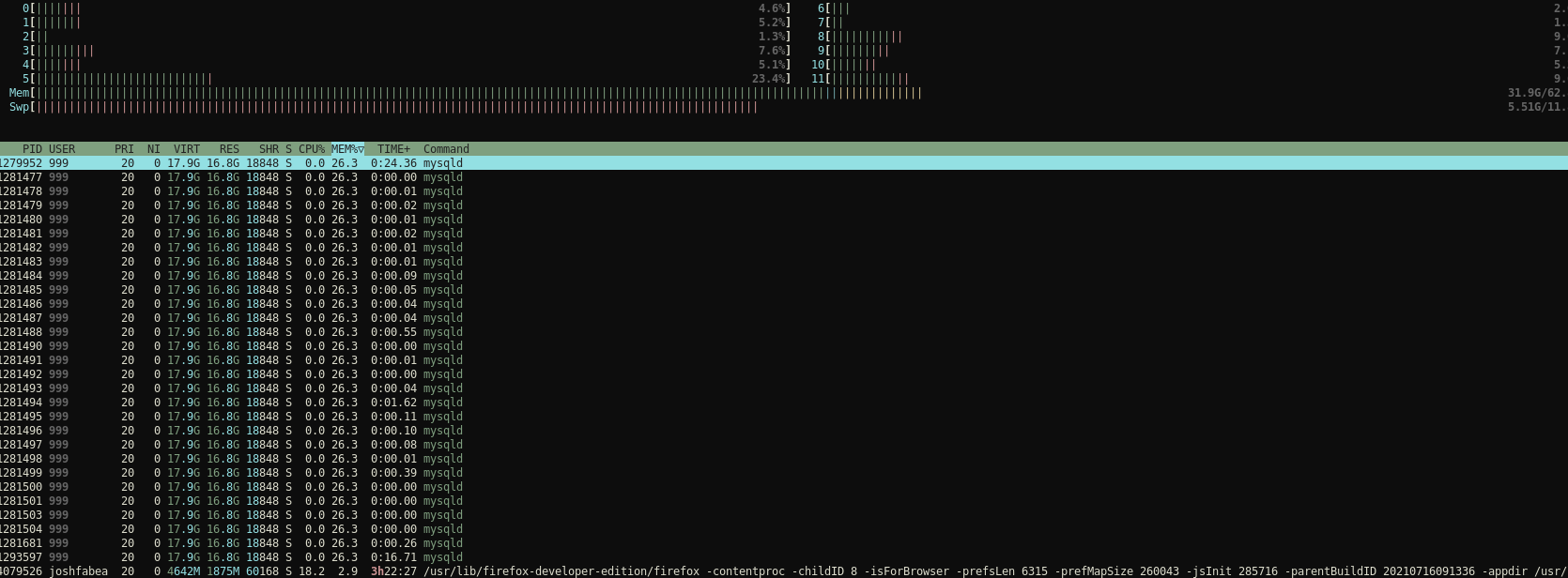Screen dimensions: 1568x578
Task: Sort by the PRI column header
Action: coord(124,149)
